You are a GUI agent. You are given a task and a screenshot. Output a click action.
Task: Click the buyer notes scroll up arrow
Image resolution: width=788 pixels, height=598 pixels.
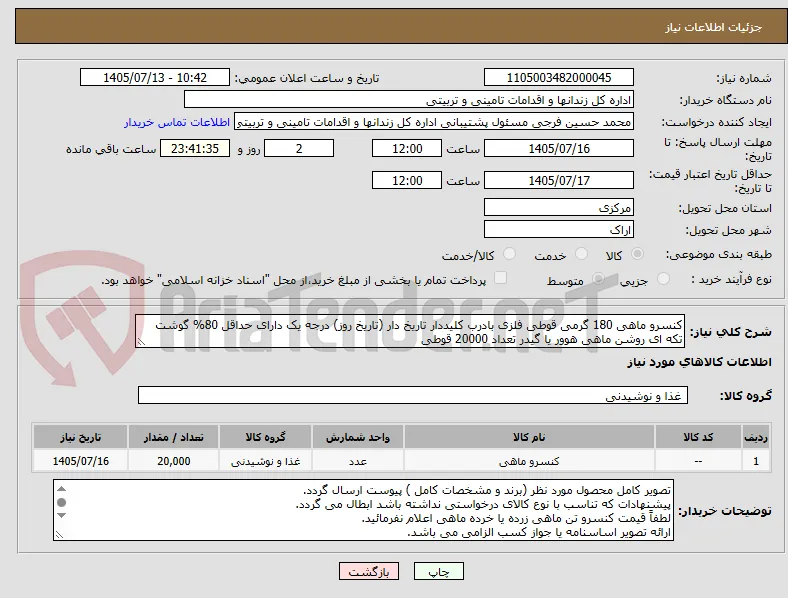tap(61, 488)
